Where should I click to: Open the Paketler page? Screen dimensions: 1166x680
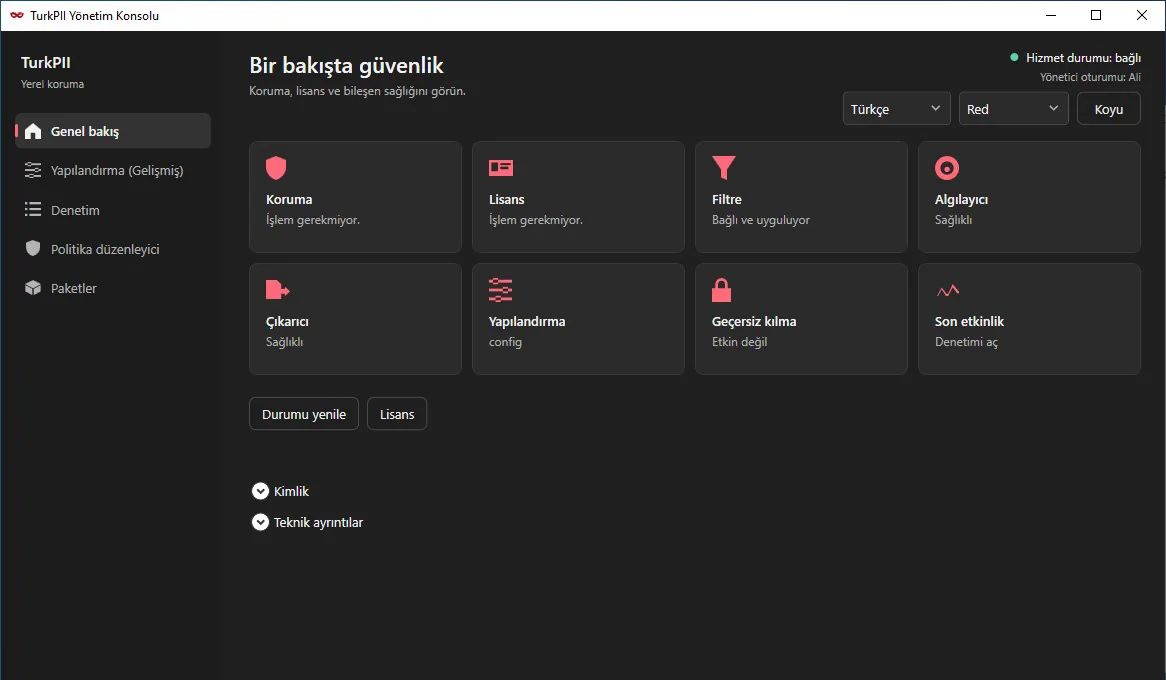click(x=113, y=288)
